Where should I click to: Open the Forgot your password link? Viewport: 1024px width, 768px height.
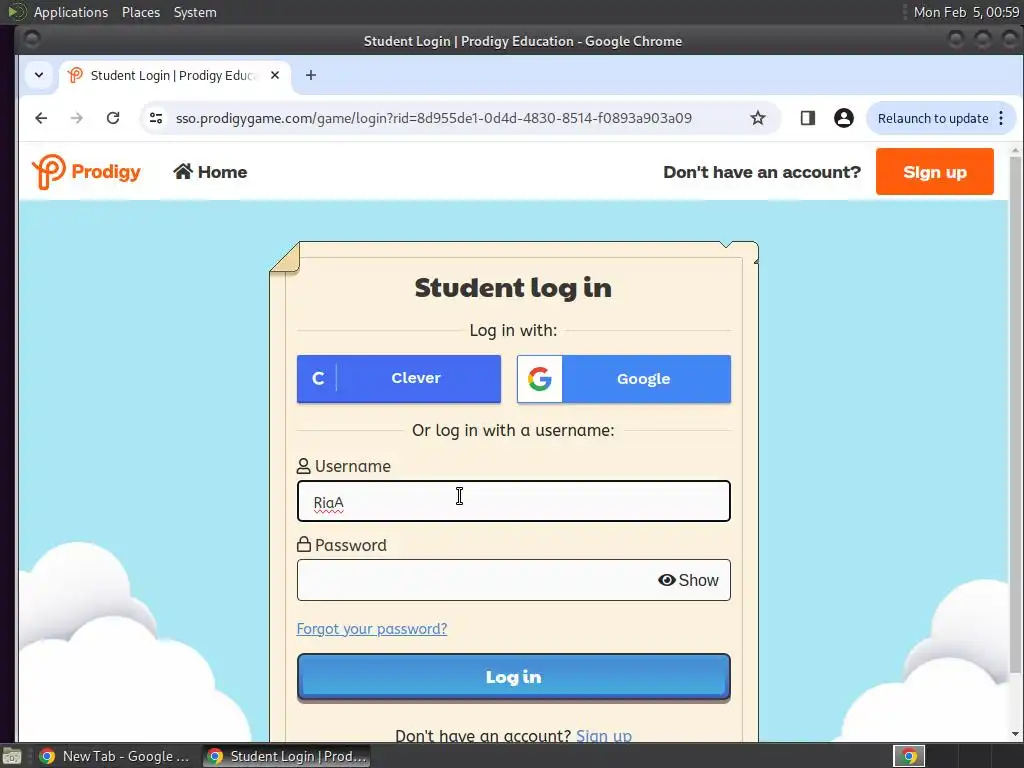(372, 629)
